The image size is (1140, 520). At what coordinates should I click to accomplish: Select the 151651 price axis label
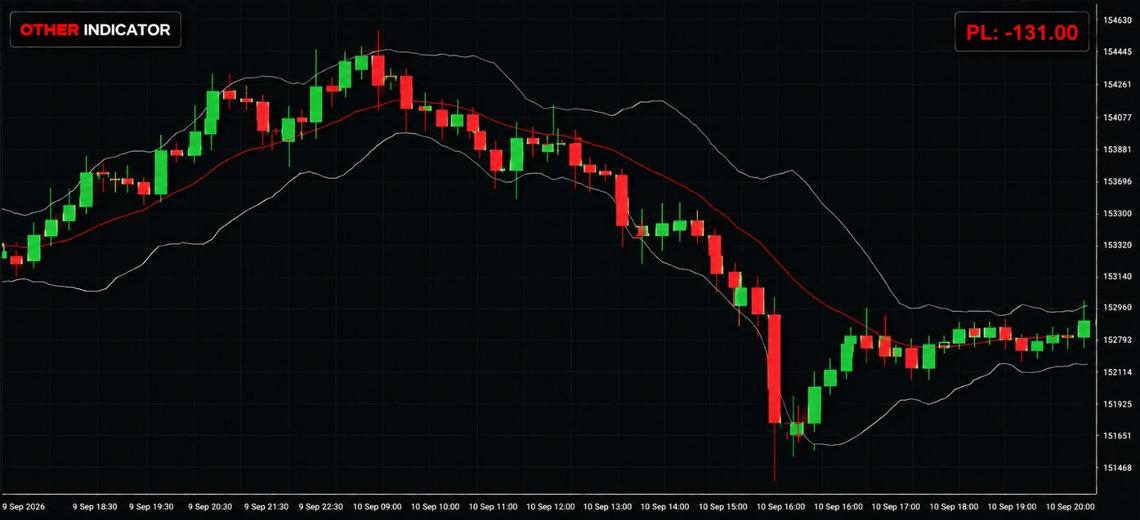point(1118,436)
